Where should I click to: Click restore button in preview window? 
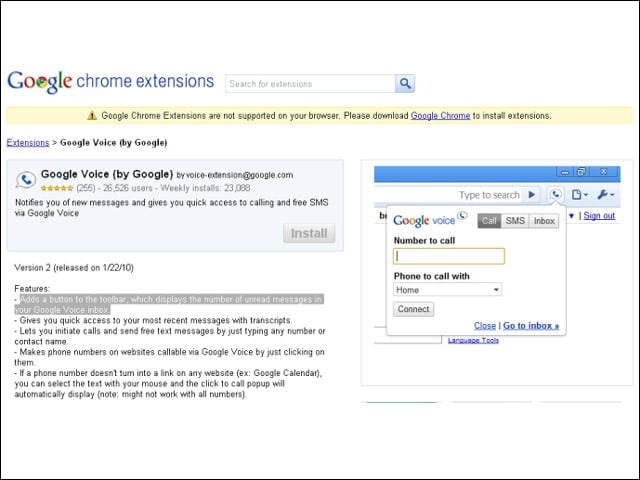[581, 172]
